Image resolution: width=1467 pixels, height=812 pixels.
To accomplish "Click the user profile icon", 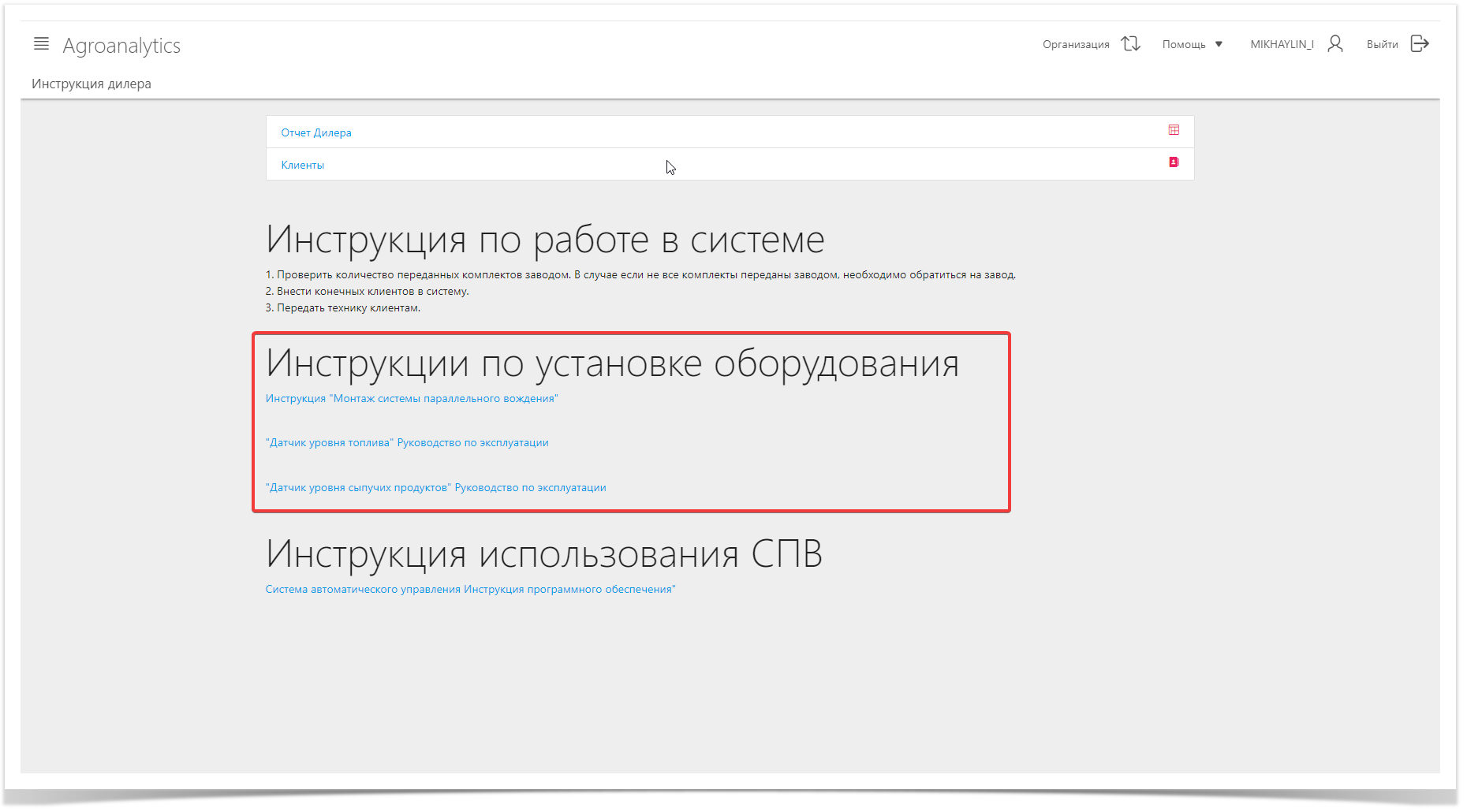I will click(1334, 44).
